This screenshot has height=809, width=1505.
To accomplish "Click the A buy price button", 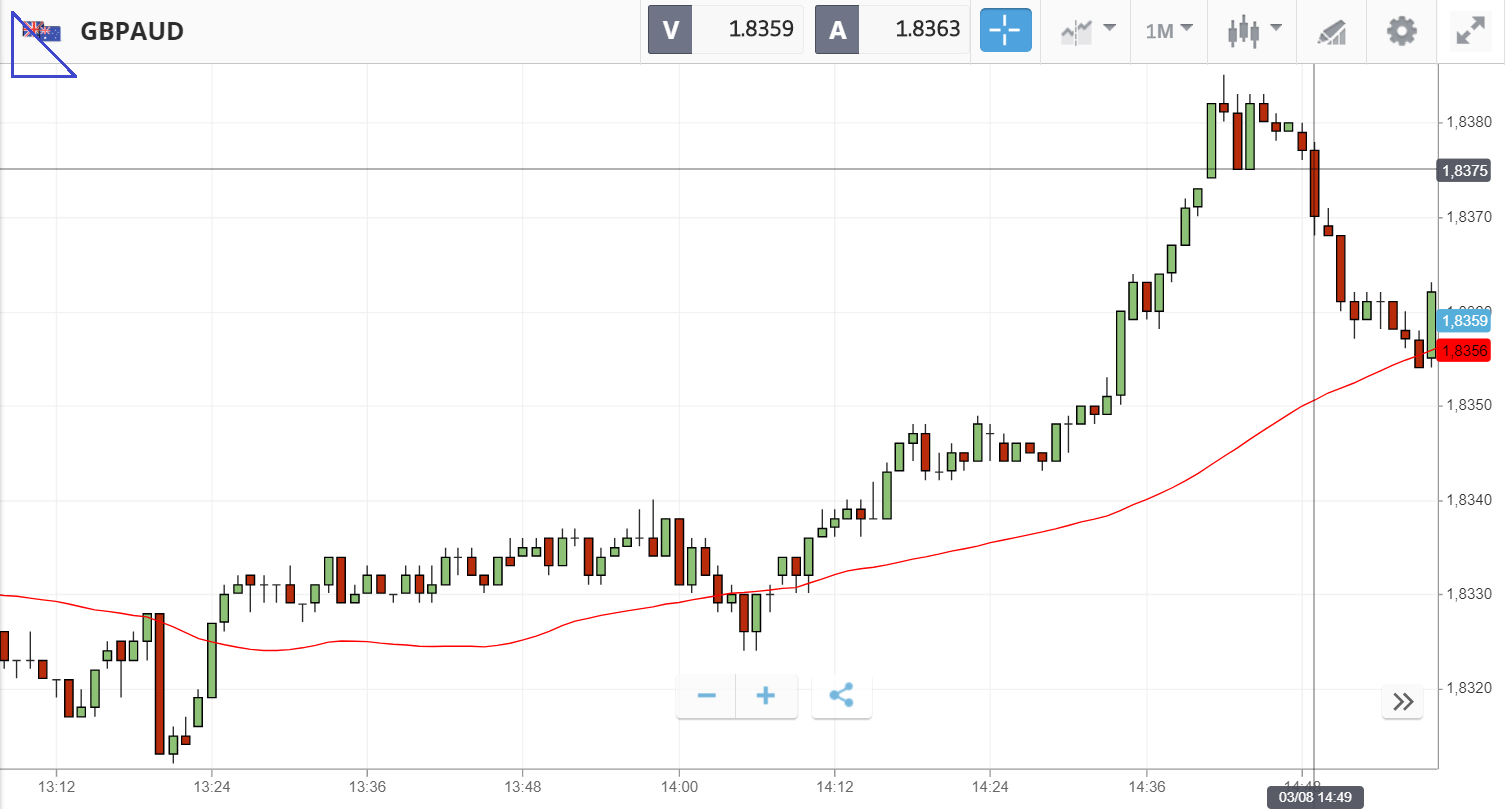I will [893, 30].
